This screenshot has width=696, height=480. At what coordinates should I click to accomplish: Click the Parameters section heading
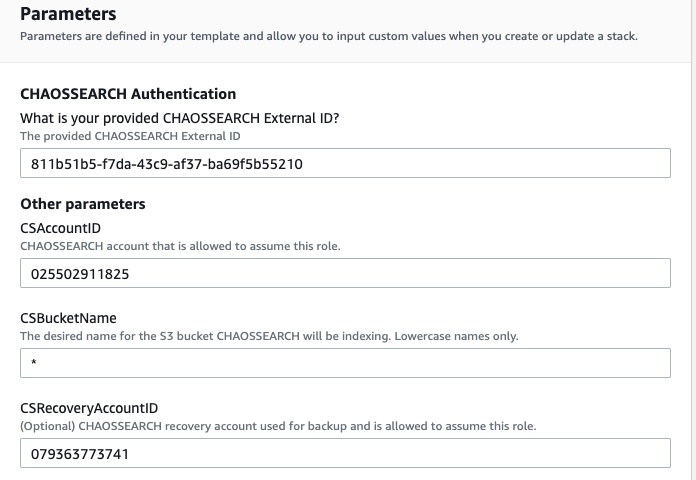coord(68,14)
